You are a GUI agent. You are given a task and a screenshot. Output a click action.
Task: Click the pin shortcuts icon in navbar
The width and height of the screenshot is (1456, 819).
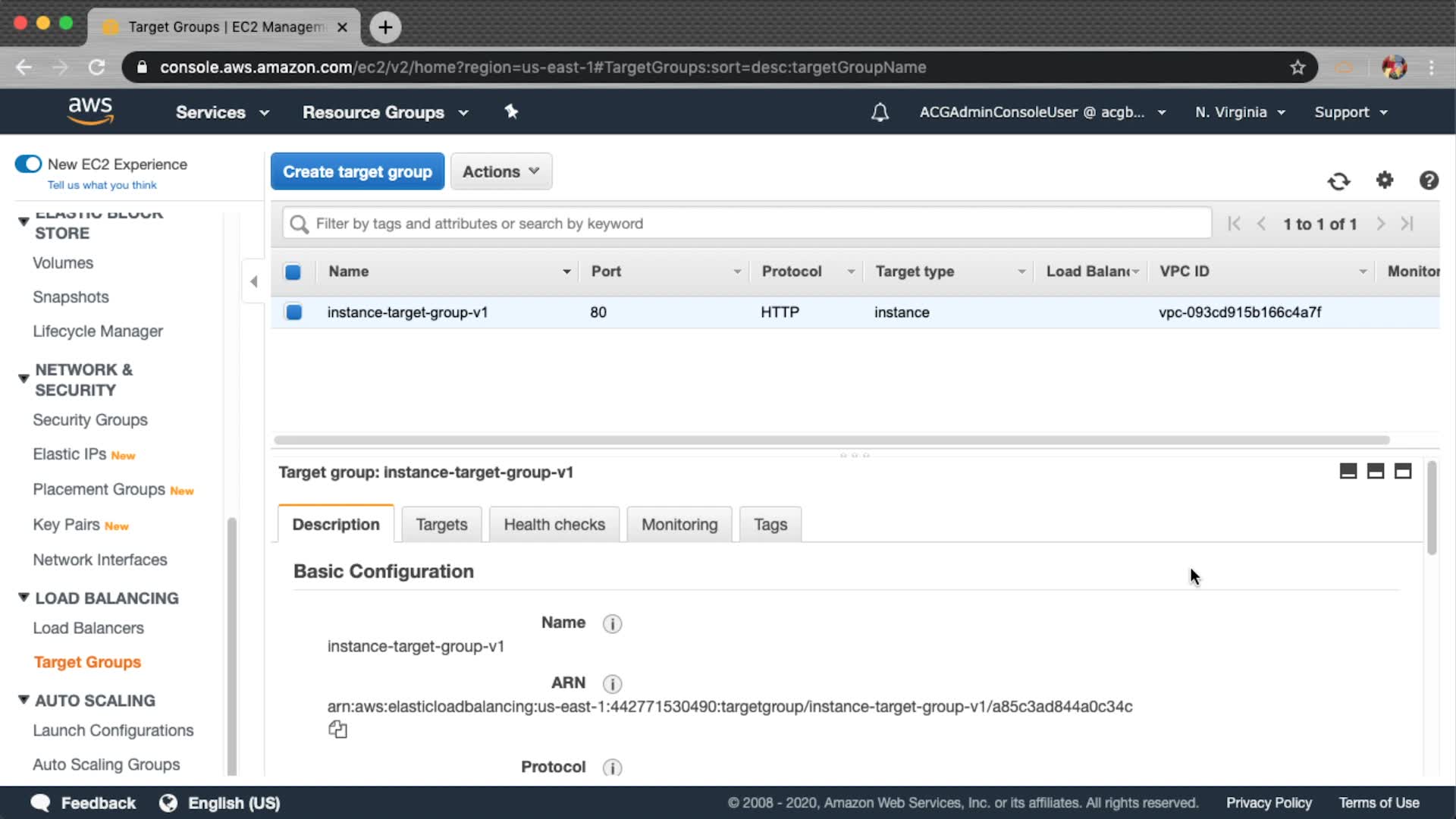(511, 111)
